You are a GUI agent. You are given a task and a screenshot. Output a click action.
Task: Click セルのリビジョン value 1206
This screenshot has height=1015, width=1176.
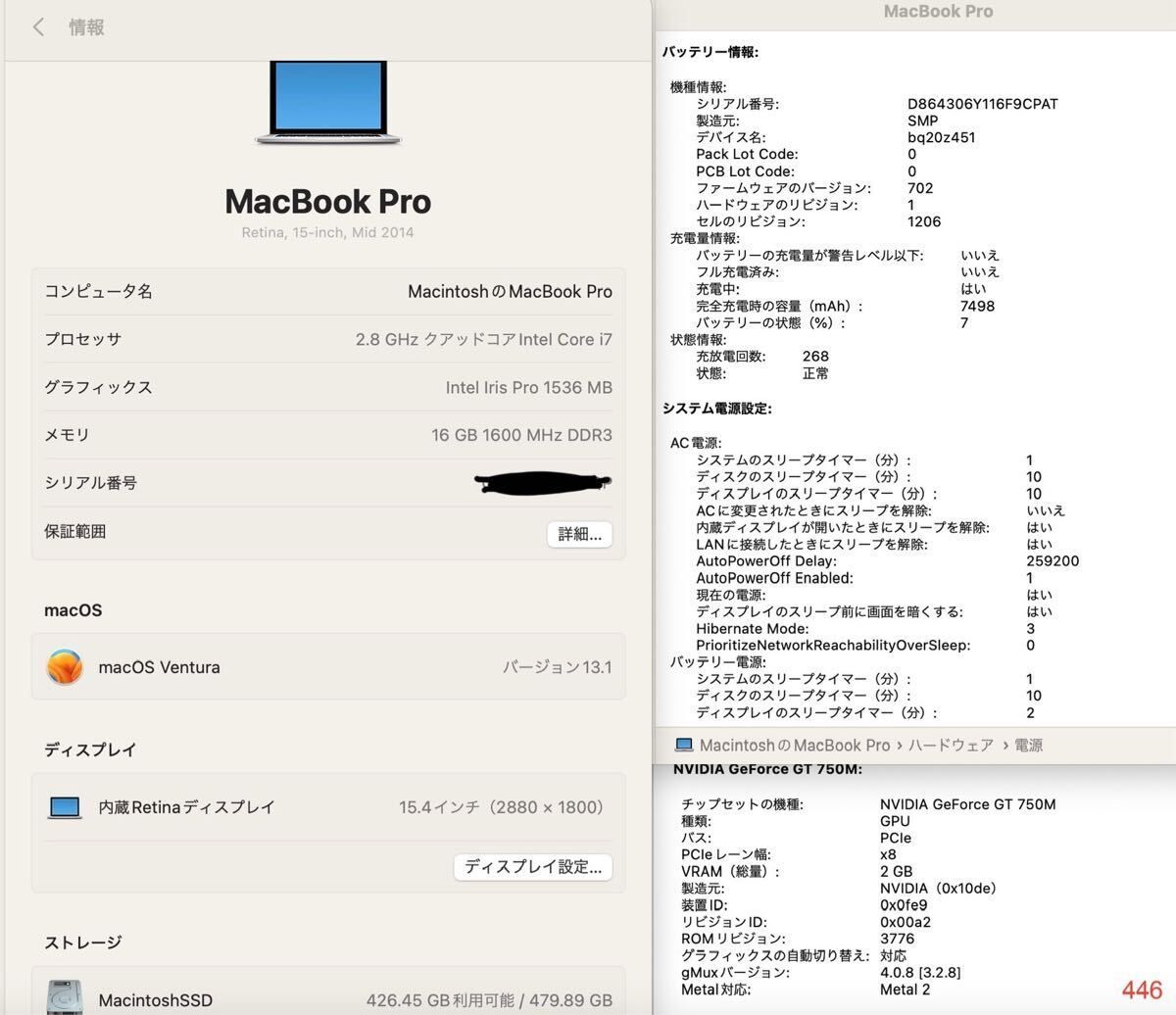click(x=924, y=221)
